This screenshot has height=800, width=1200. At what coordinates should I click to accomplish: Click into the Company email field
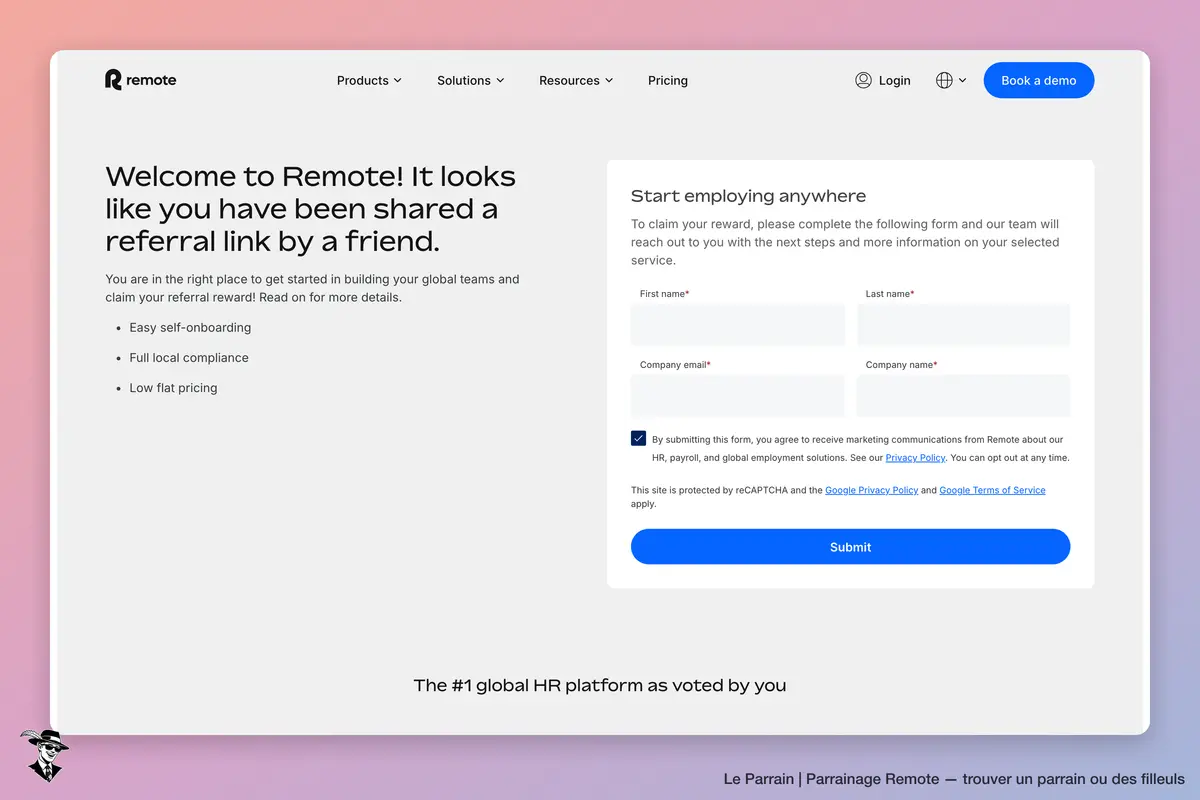738,396
